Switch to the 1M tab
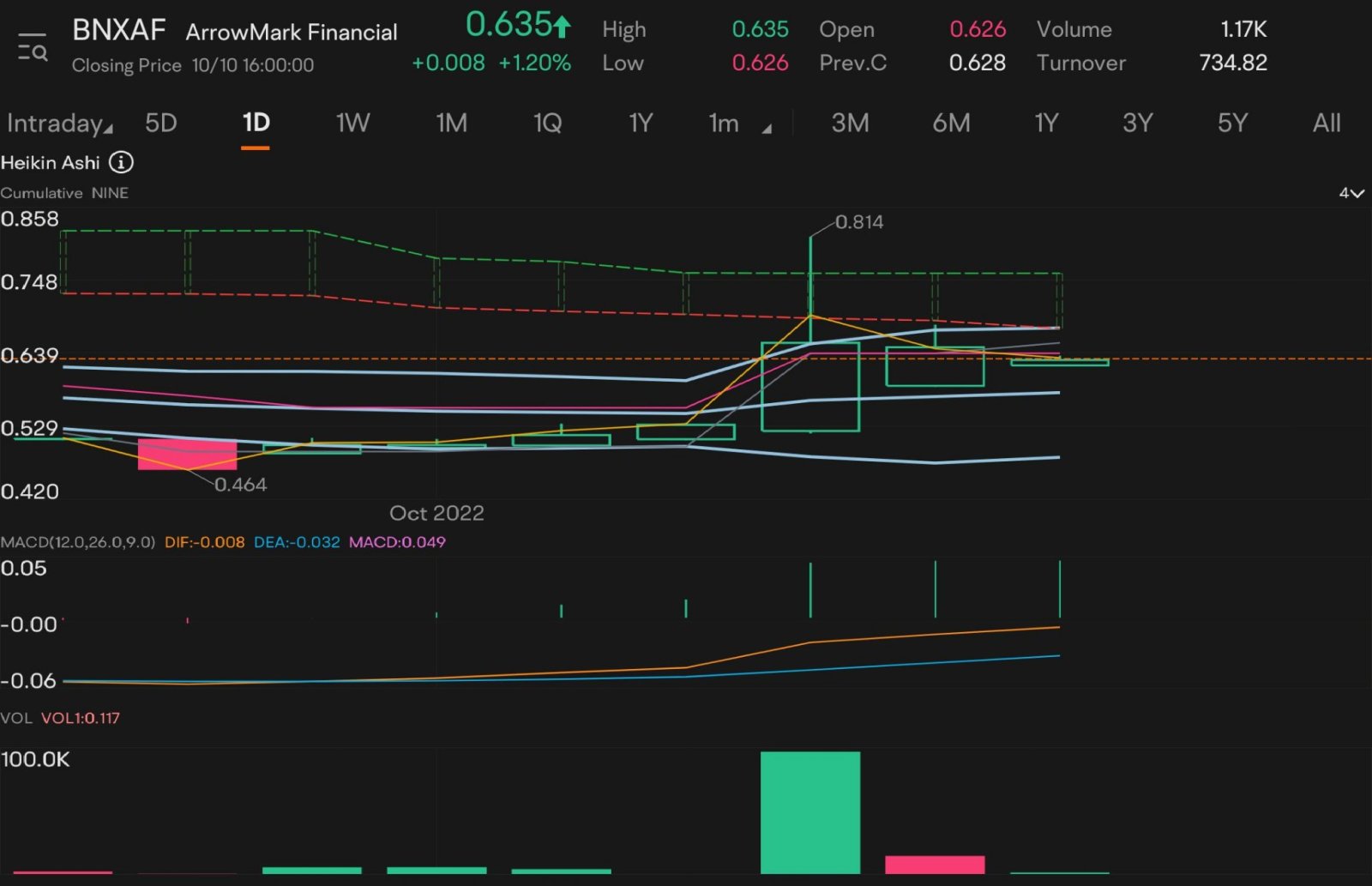1372x886 pixels. click(452, 123)
